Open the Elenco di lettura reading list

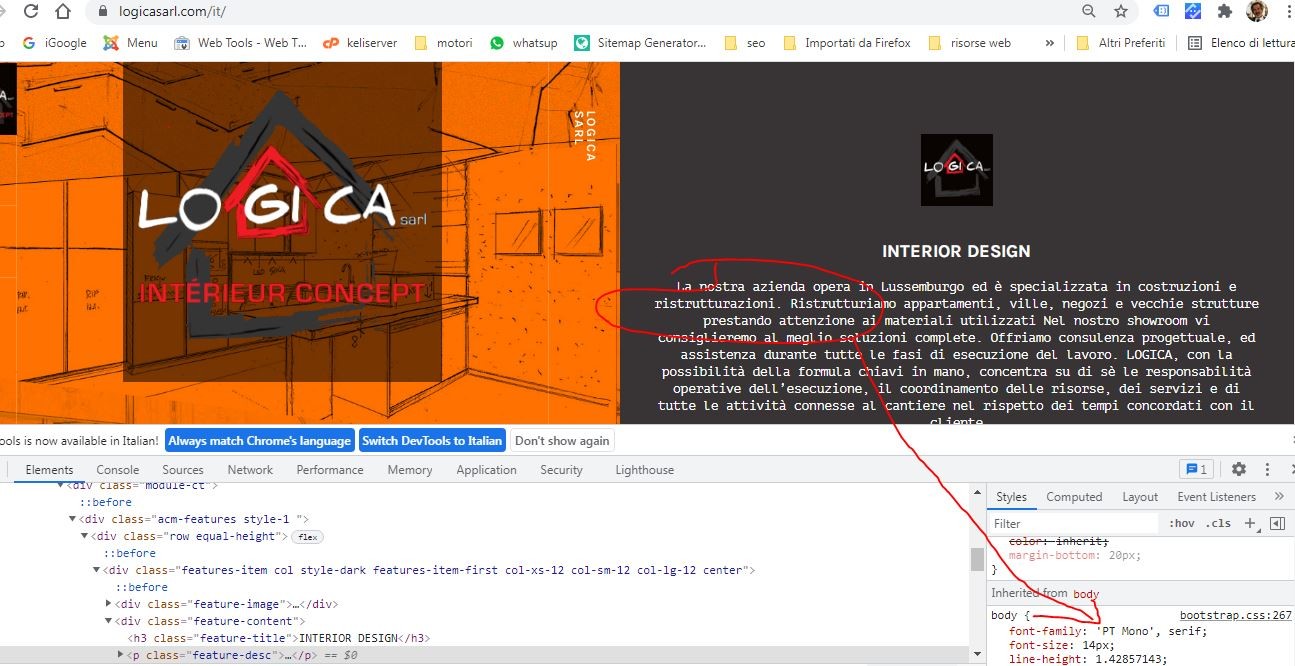point(1241,43)
